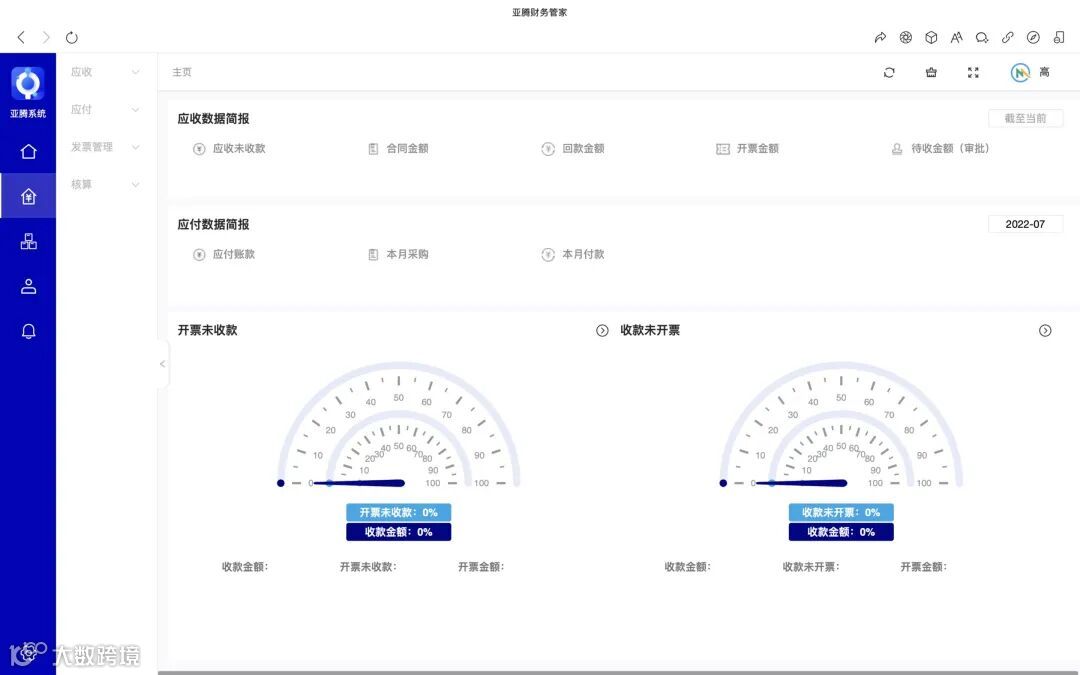1080x675 pixels.
Task: Open the aperture-style icon in top toolbar
Action: pyautogui.click(x=906, y=37)
